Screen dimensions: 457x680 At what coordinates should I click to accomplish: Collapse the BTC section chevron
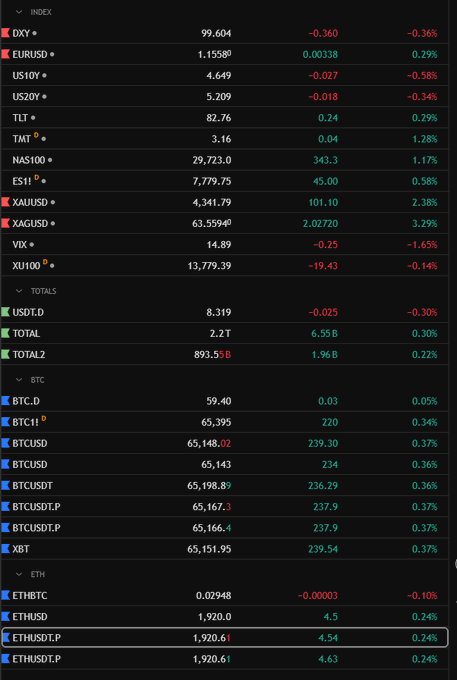pos(19,380)
